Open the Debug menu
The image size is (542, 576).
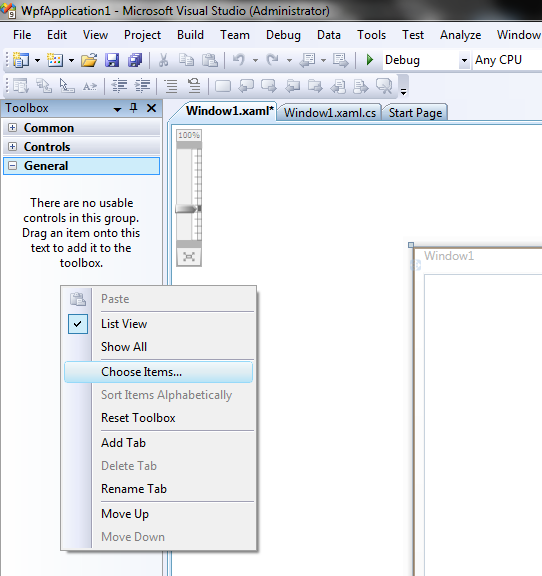[283, 35]
